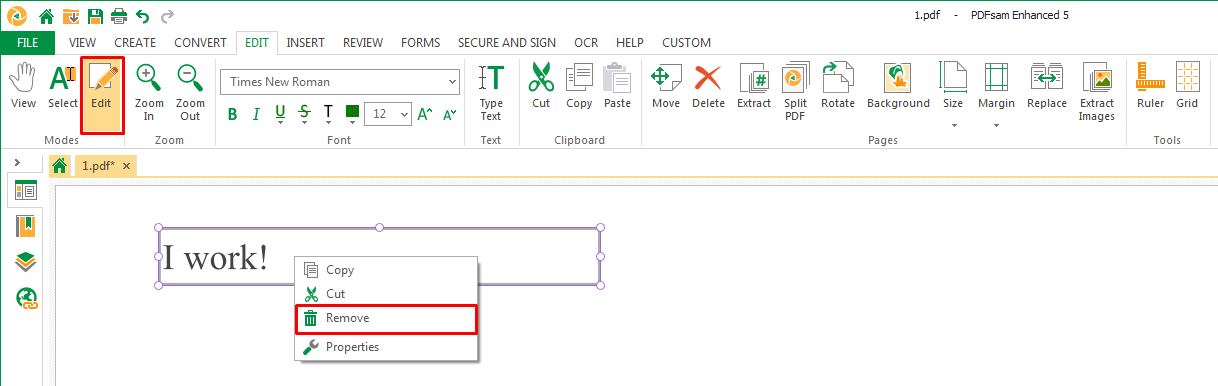Click the Replace pages tool
The height and width of the screenshot is (386, 1218).
point(1047,86)
